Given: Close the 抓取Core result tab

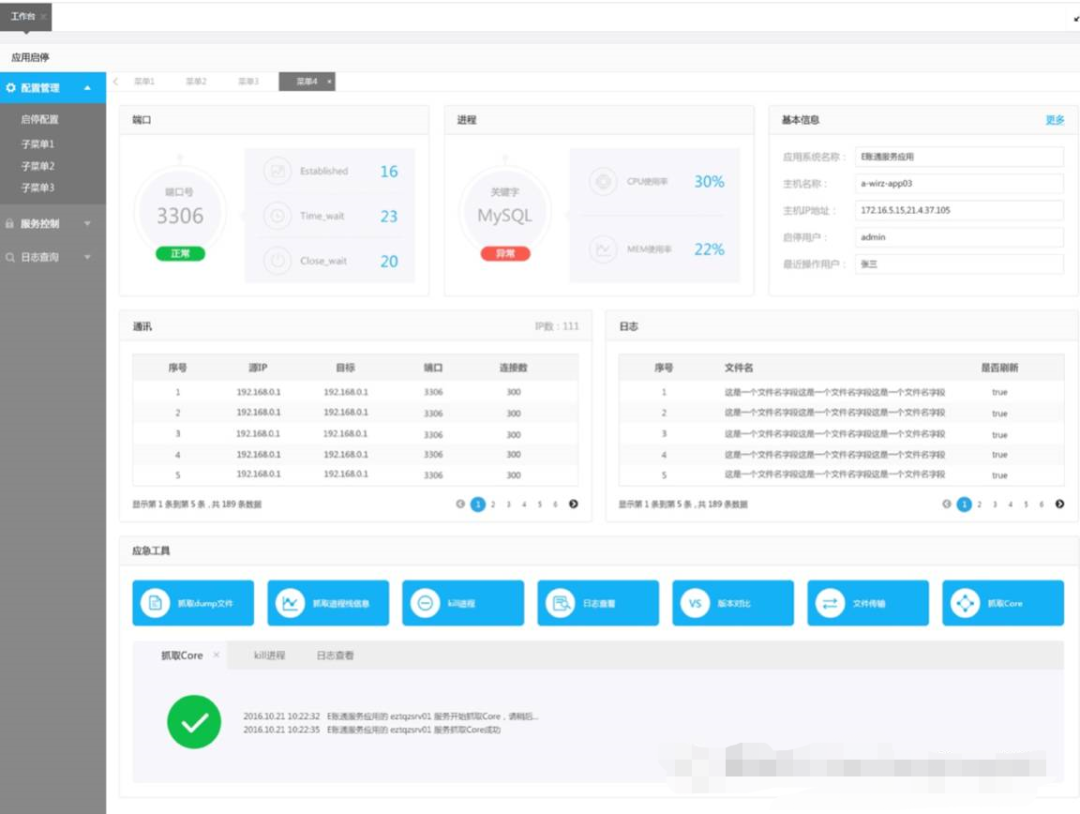Looking at the screenshot, I should pos(216,655).
